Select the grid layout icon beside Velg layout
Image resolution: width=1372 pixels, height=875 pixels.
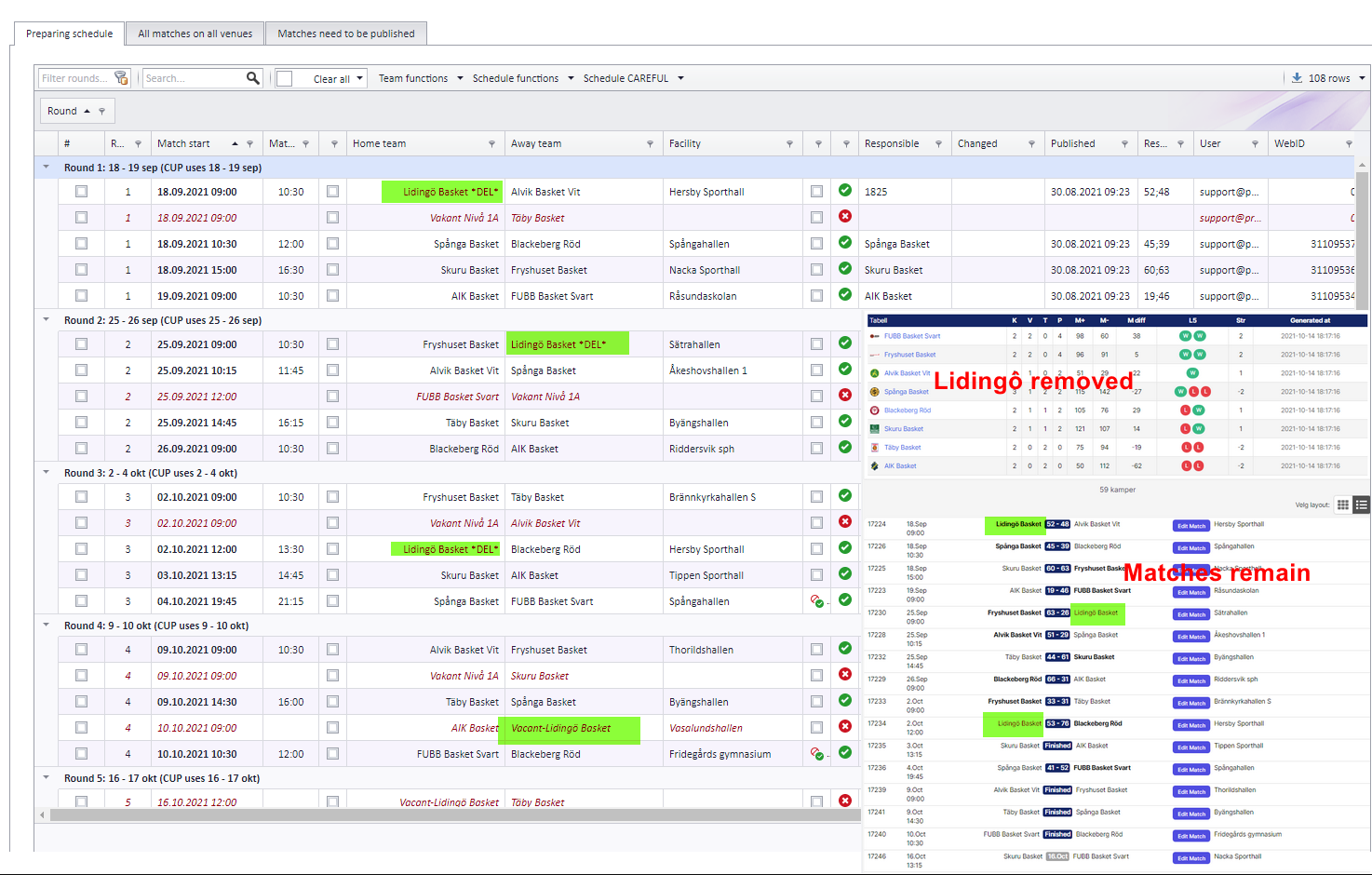pyautogui.click(x=1343, y=505)
